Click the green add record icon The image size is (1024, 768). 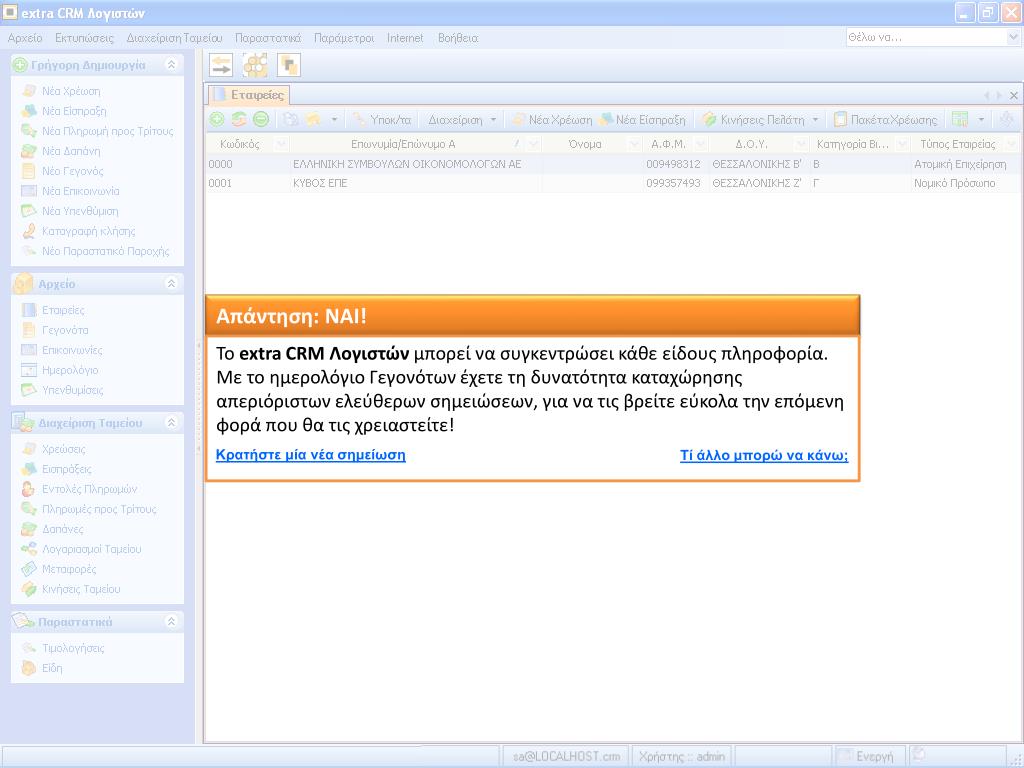click(217, 119)
